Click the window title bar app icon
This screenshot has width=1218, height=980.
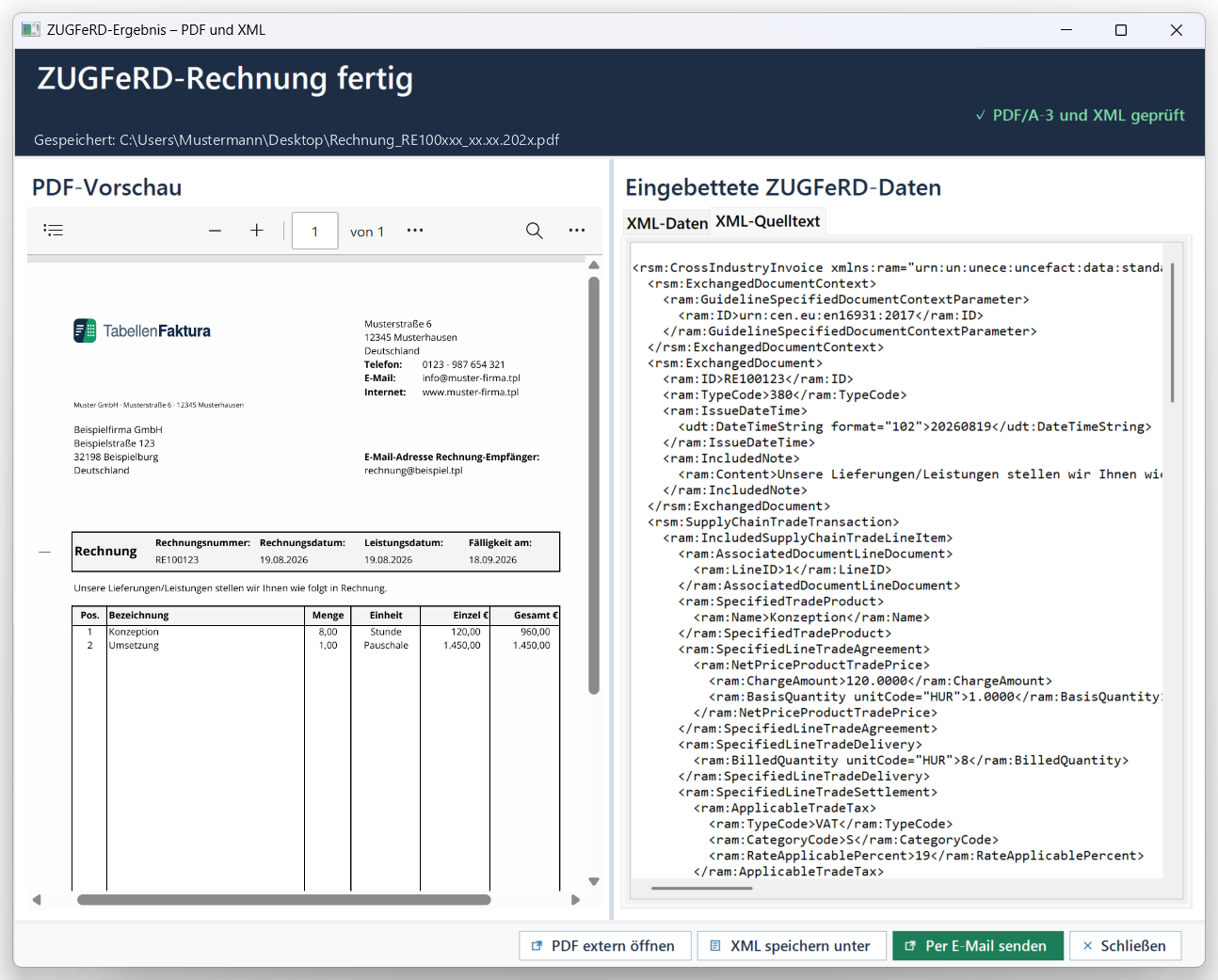pyautogui.click(x=31, y=30)
